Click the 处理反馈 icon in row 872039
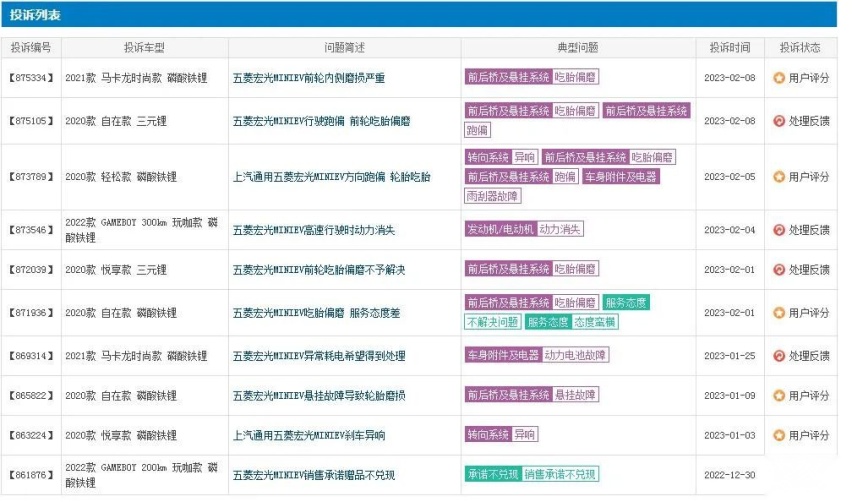 click(x=779, y=269)
